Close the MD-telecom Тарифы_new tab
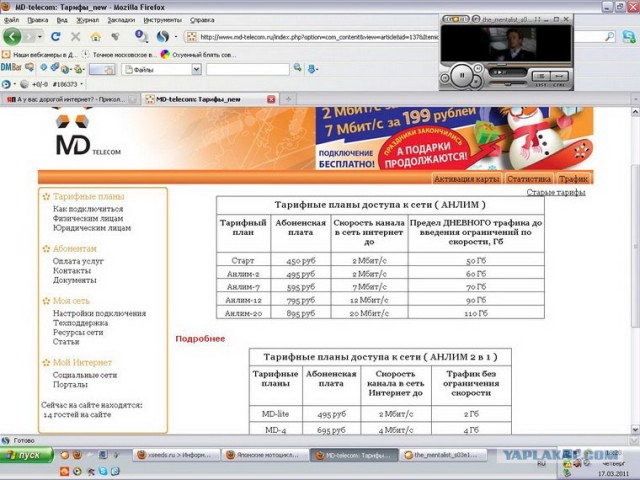This screenshot has width=640, height=480. click(271, 99)
